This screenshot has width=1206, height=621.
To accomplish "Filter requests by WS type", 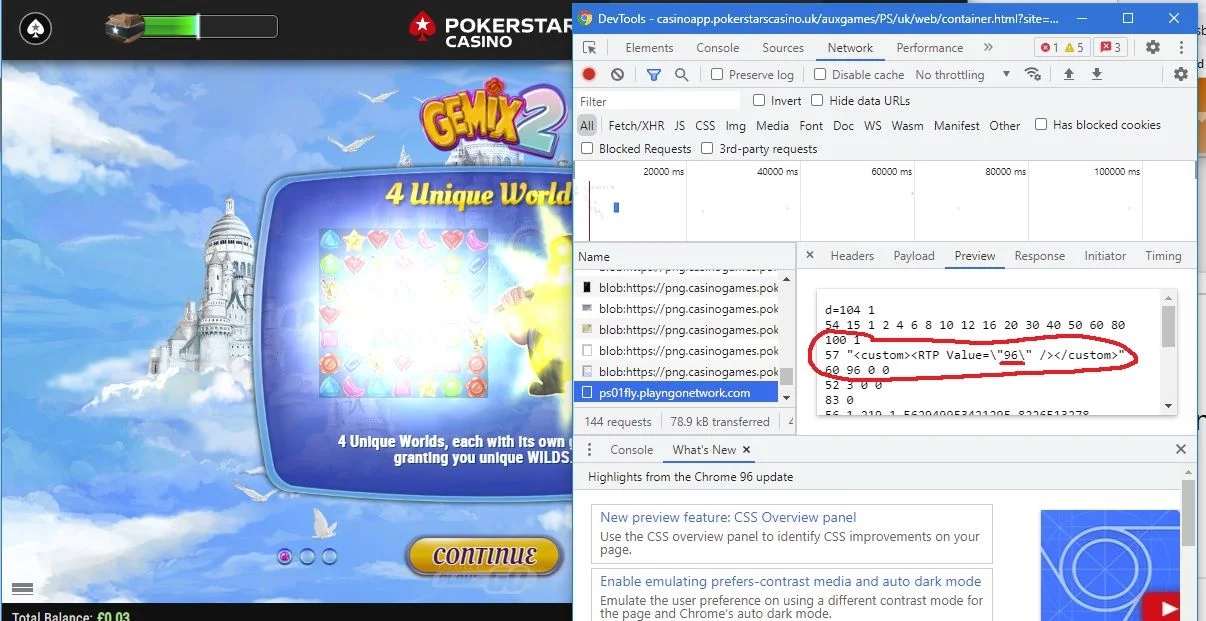I will 873,125.
